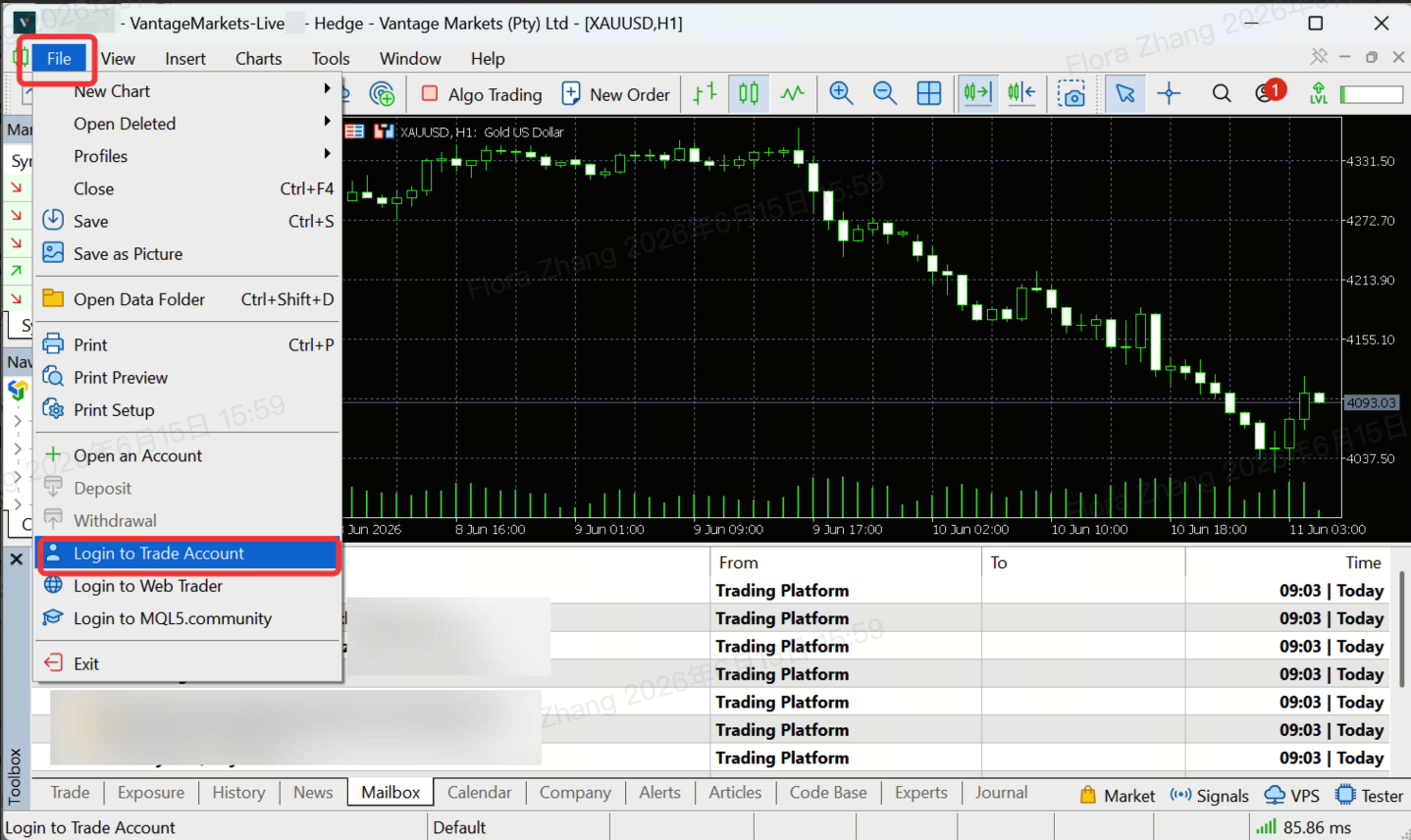Switch to the Calendar tab

pyautogui.click(x=480, y=793)
